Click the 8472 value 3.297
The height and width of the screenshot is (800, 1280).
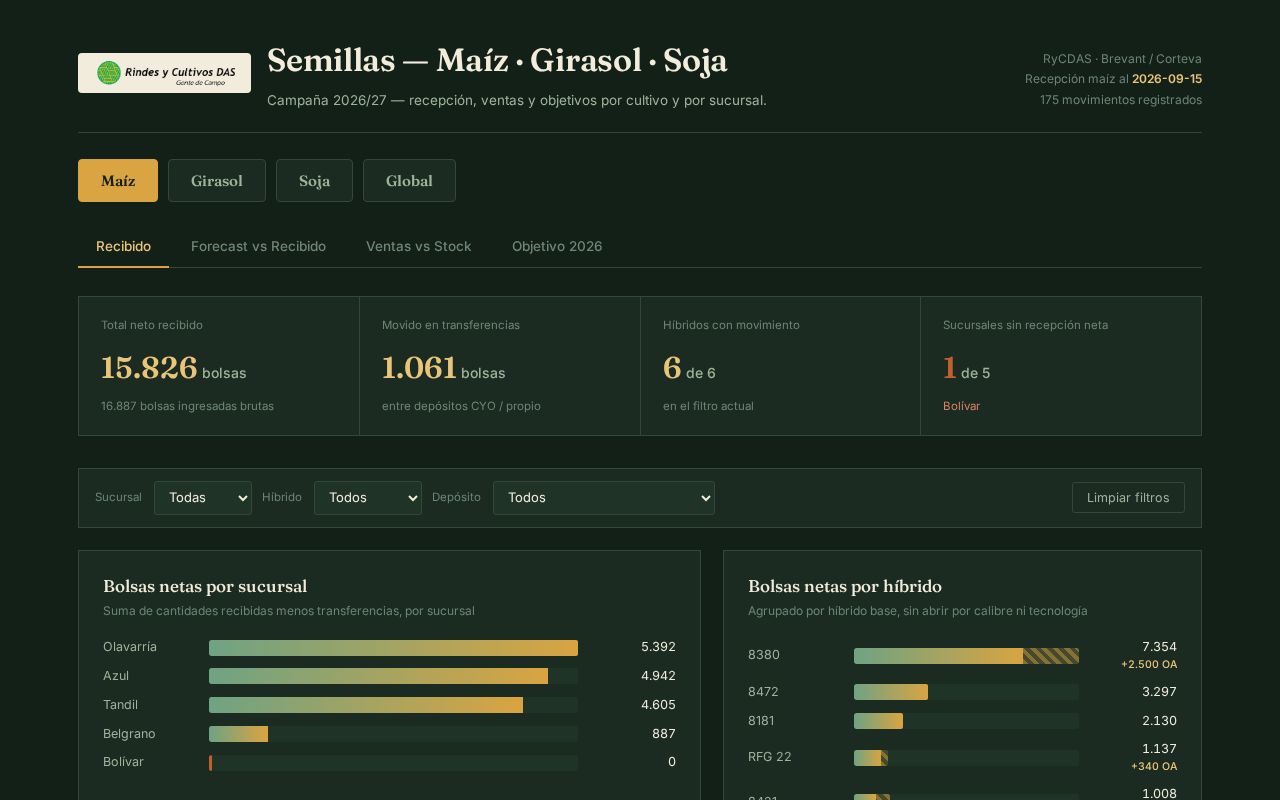1159,692
